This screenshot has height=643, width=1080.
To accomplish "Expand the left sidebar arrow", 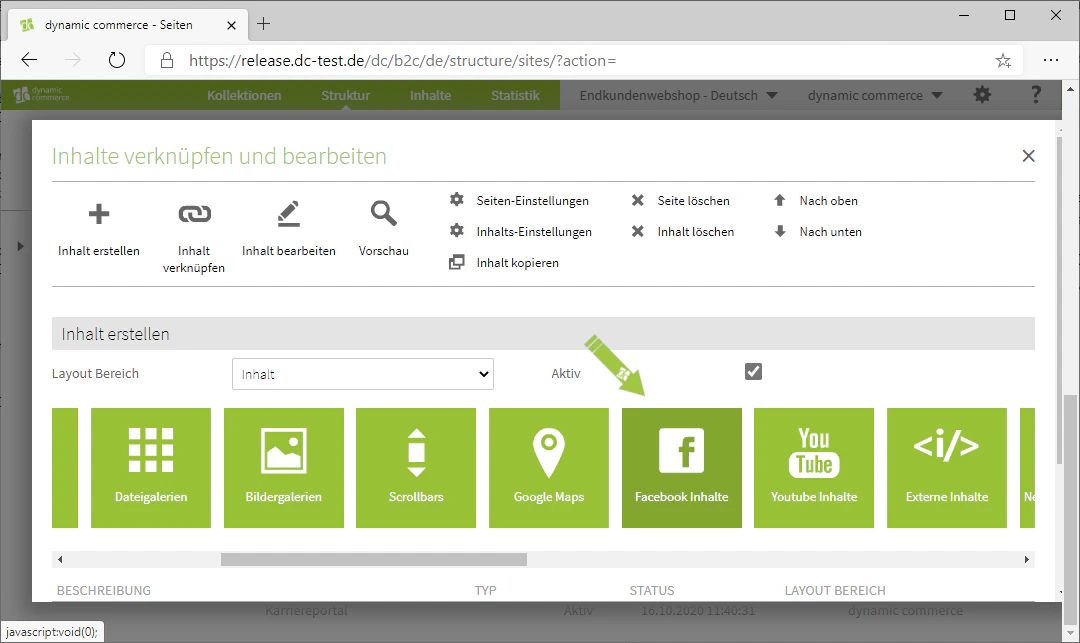I will [x=20, y=246].
